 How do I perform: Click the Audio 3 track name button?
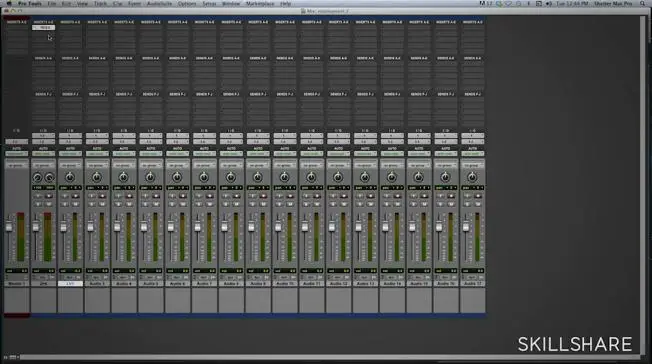point(97,283)
